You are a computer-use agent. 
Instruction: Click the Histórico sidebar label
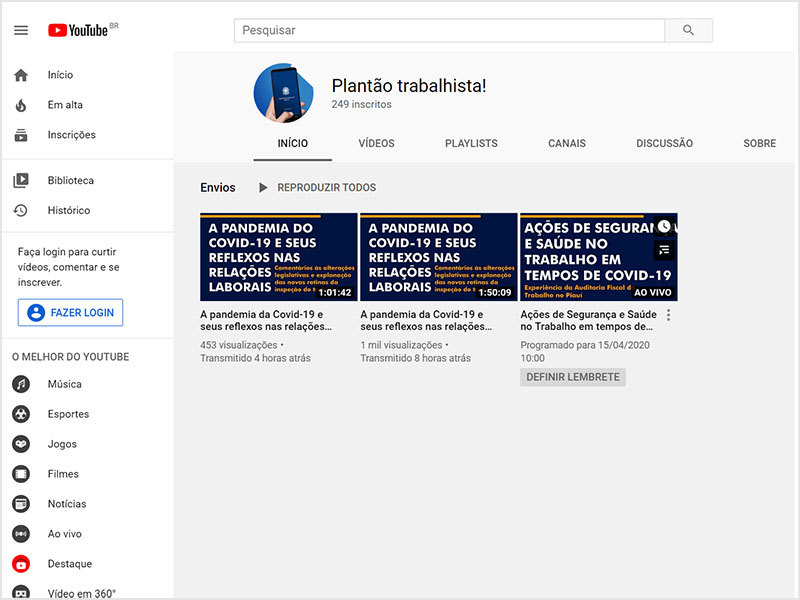point(69,210)
